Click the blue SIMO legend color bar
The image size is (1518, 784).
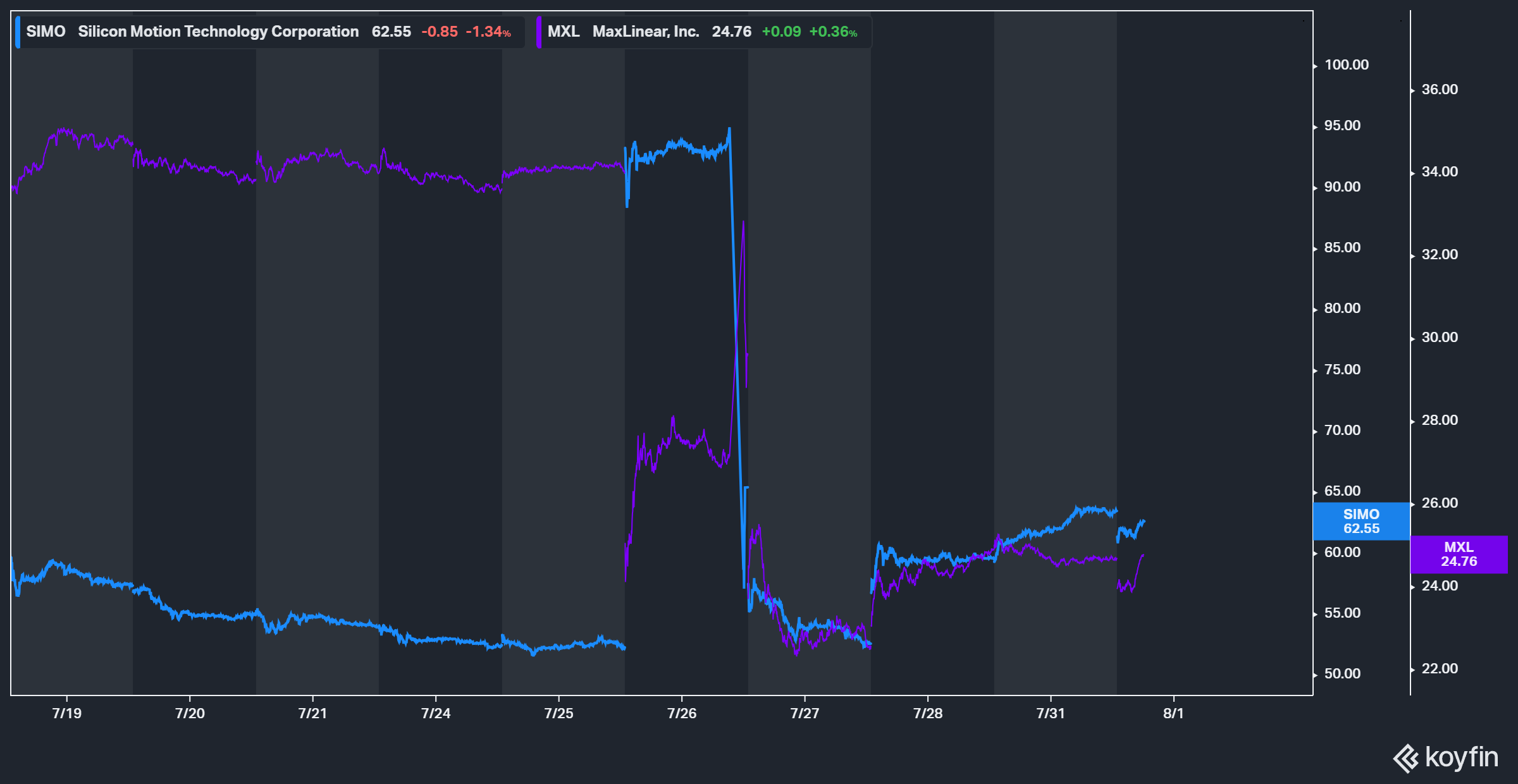18,32
